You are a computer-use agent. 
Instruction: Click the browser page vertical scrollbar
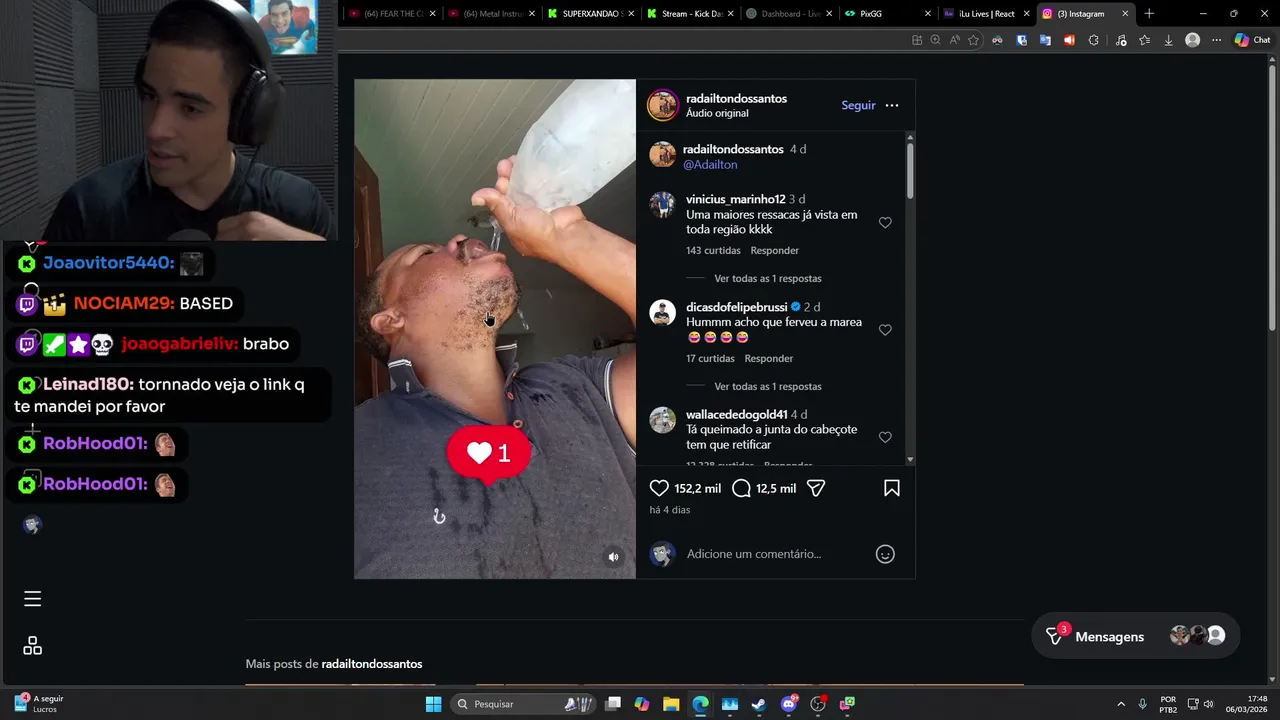[x=1272, y=200]
